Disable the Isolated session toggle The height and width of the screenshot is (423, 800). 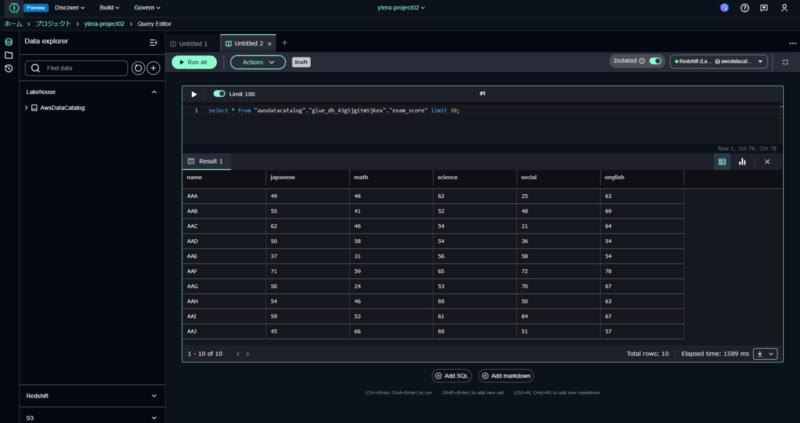655,61
